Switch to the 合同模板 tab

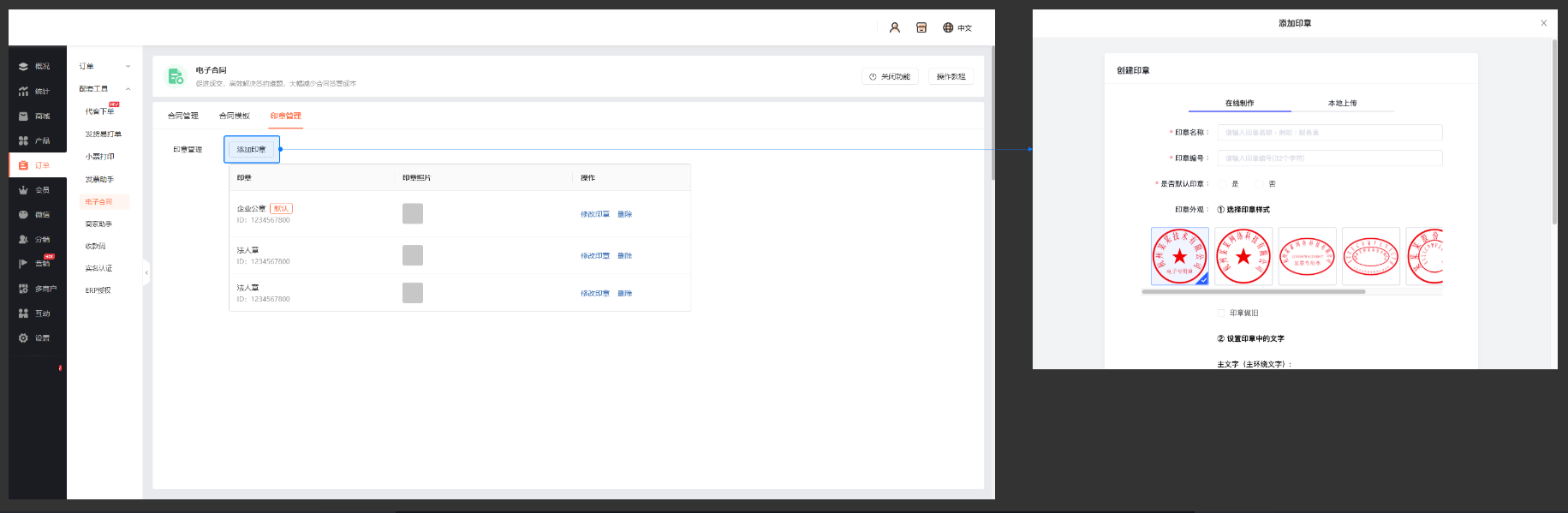[x=235, y=116]
